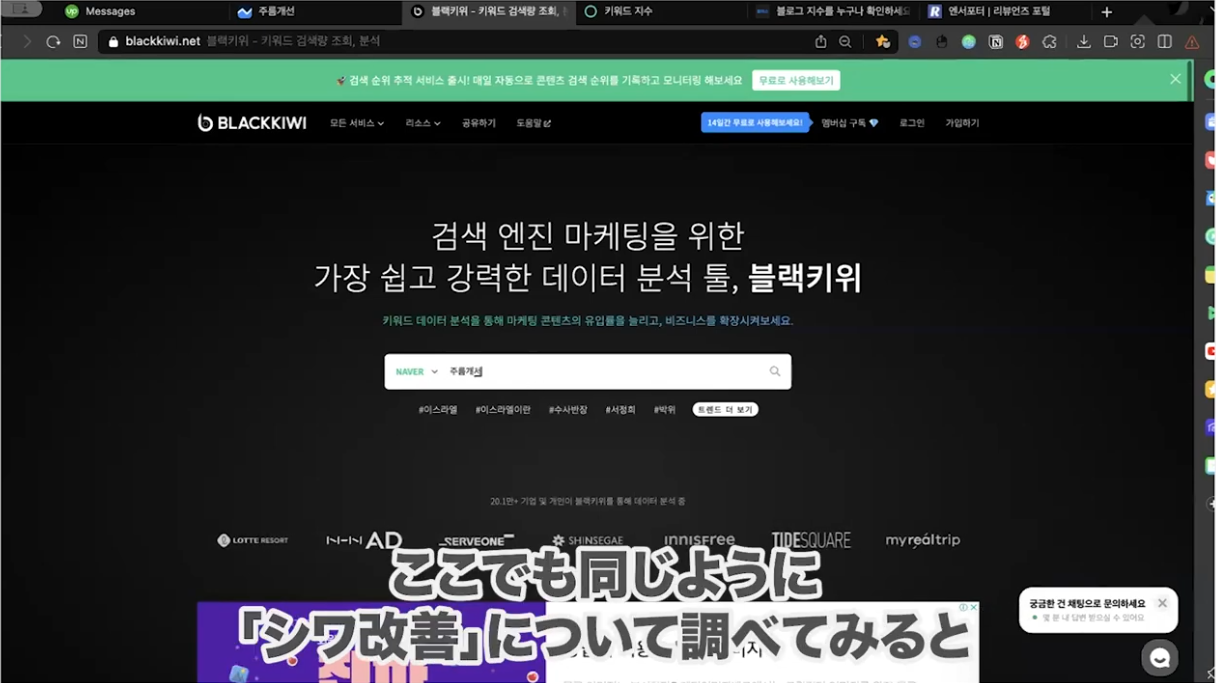This screenshot has width=1216, height=683.
Task: Expand the 리소스 menu
Action: pyautogui.click(x=422, y=123)
